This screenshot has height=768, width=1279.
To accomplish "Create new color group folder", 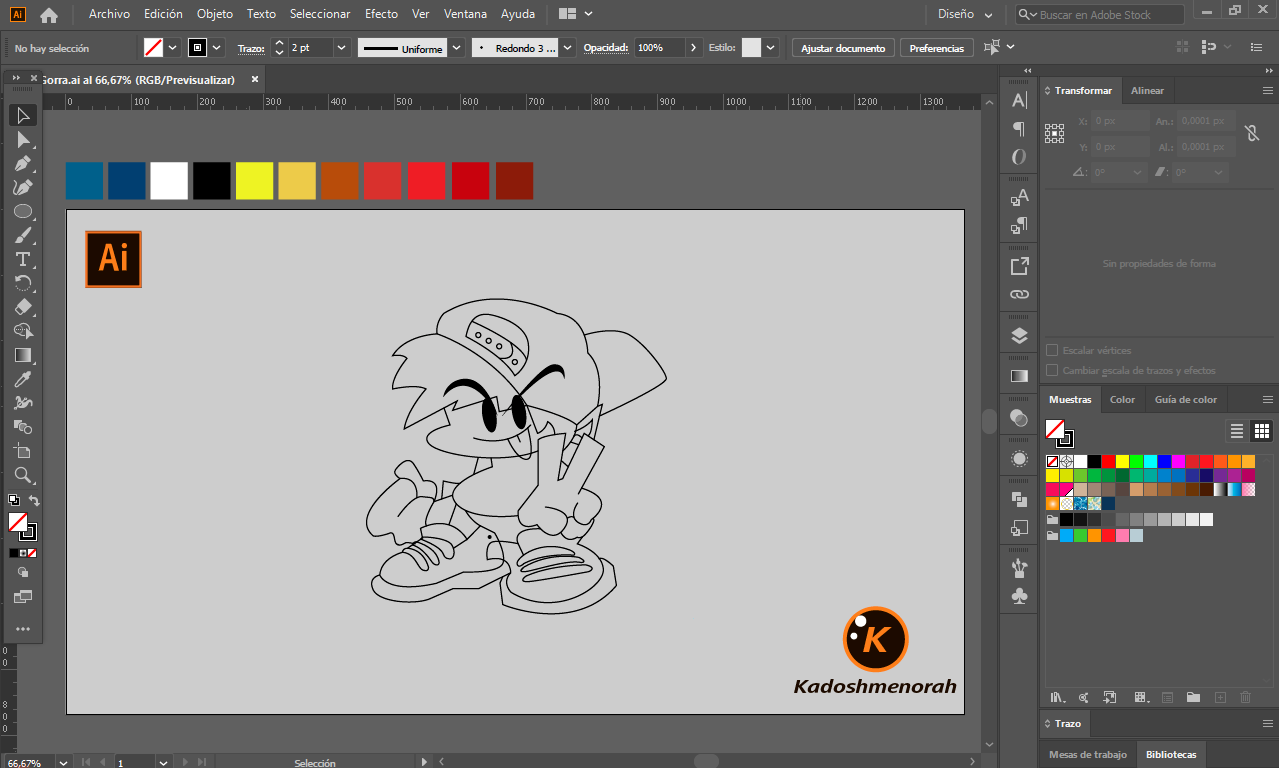I will [x=1193, y=697].
